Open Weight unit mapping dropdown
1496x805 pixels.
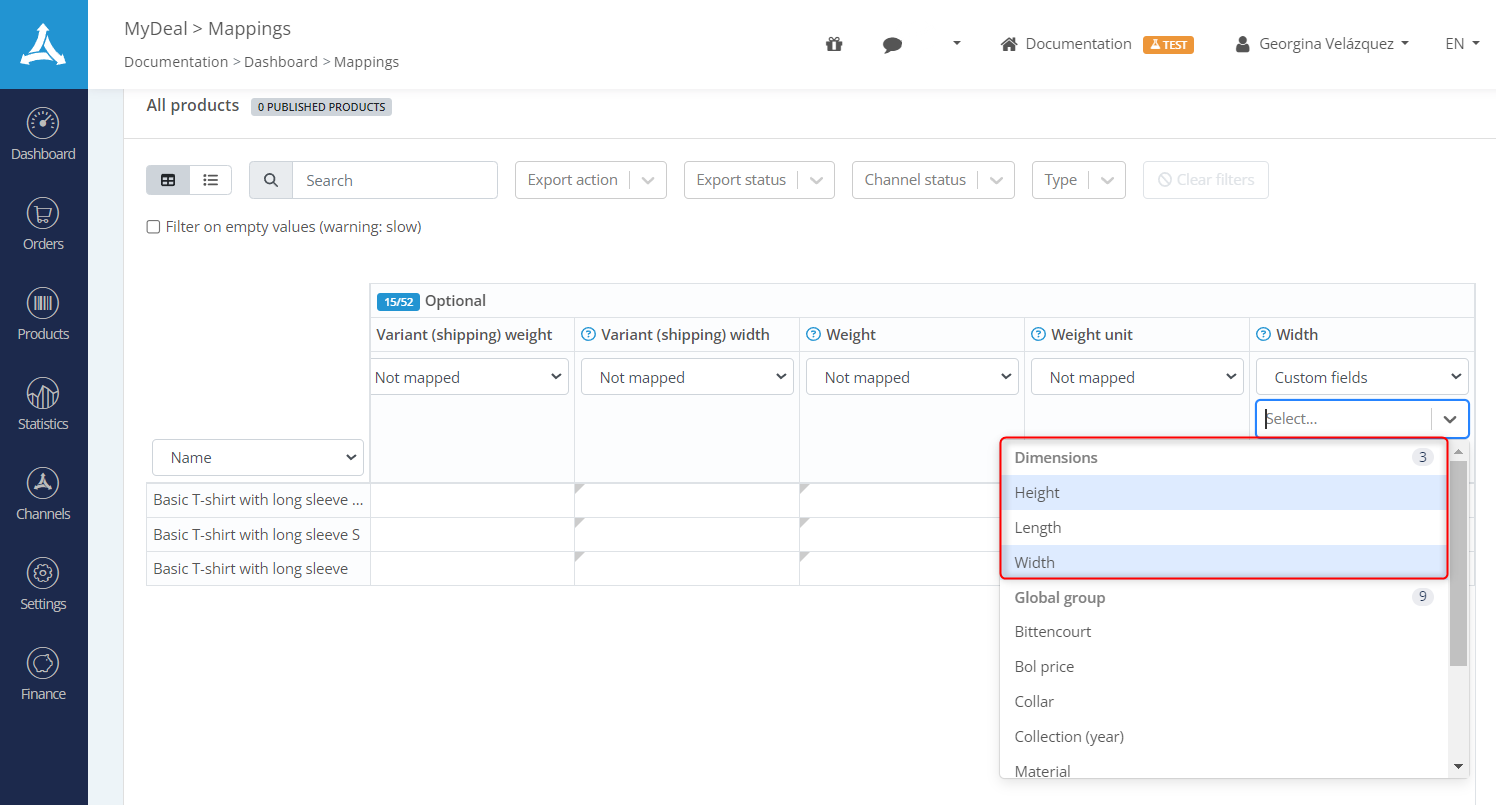click(1137, 377)
